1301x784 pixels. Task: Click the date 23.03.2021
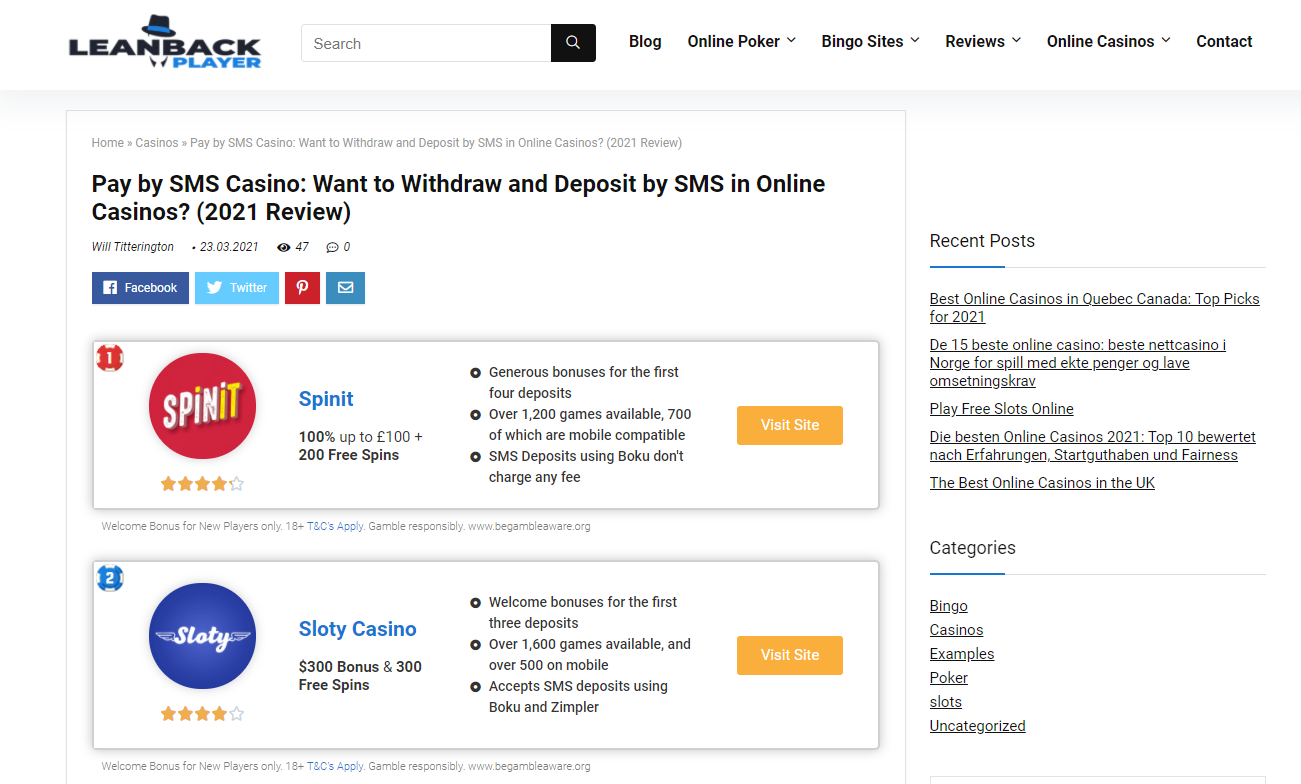228,247
